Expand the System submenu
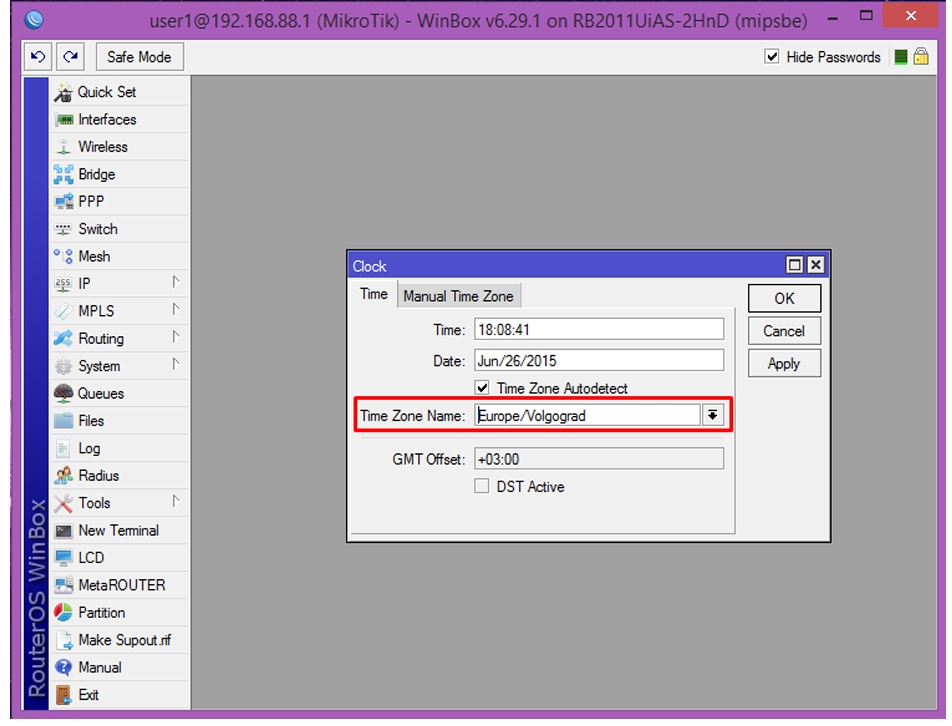This screenshot has height=726, width=952. point(175,365)
